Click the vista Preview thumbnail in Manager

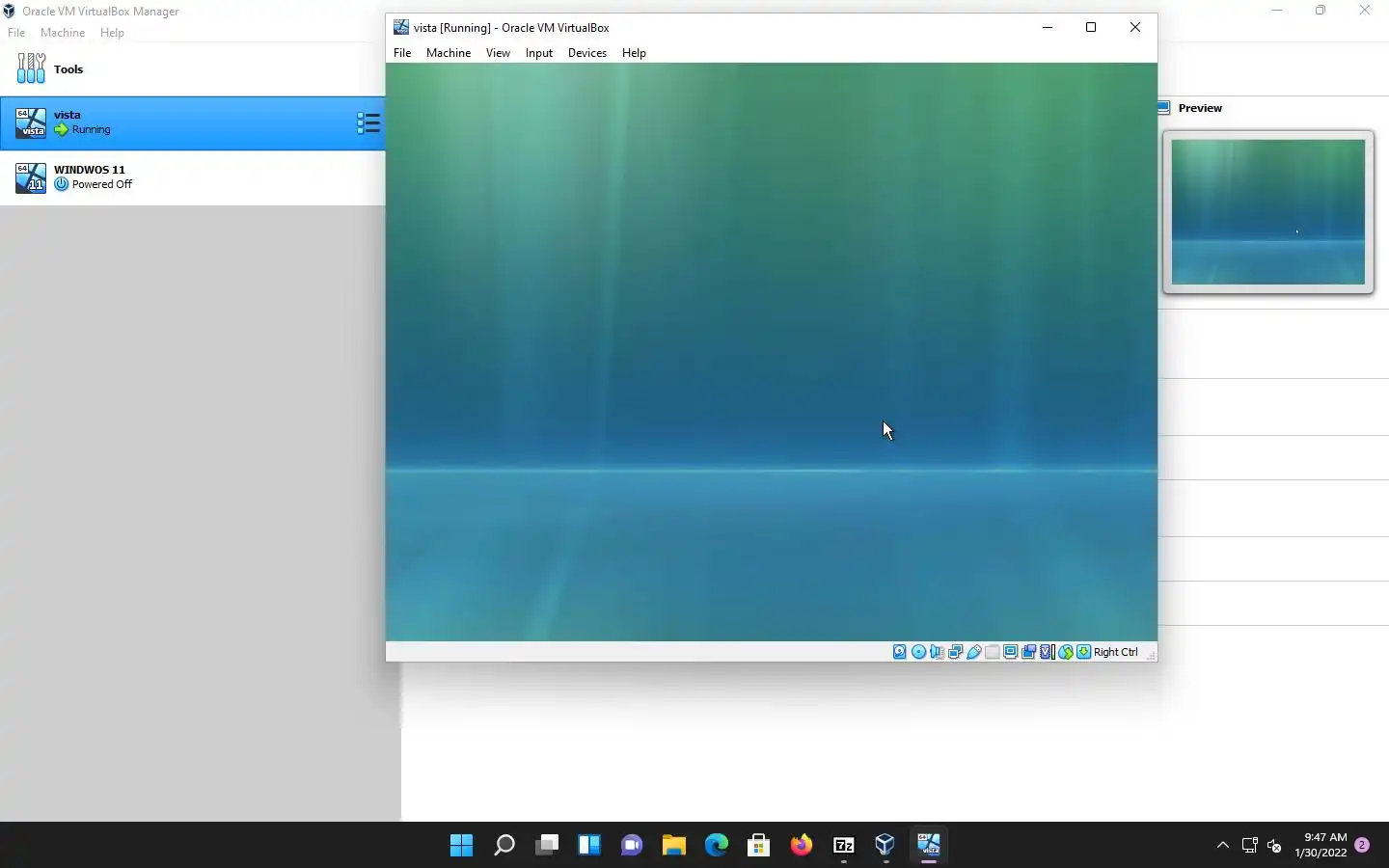(1267, 212)
